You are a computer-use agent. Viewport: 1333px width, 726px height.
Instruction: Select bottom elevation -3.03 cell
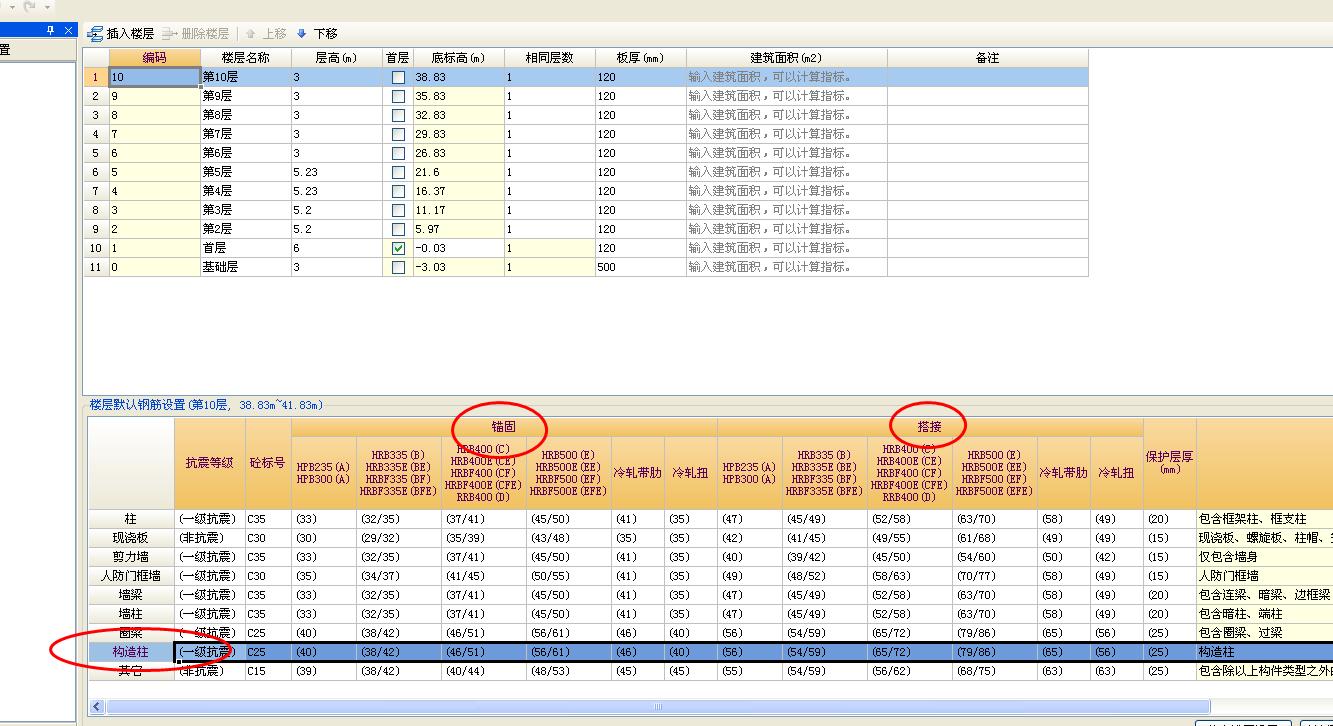point(458,267)
